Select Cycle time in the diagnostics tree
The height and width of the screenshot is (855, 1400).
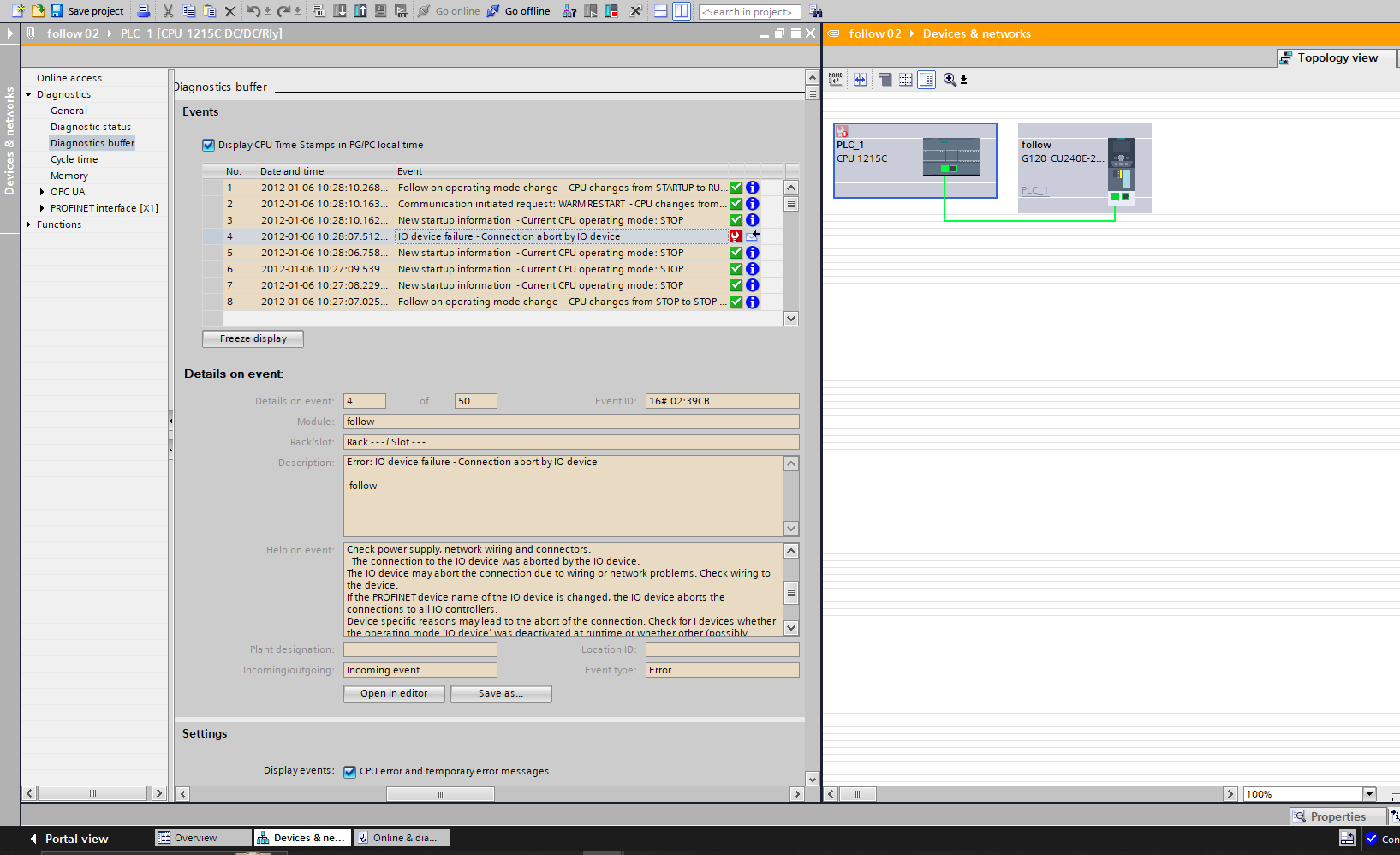(74, 159)
